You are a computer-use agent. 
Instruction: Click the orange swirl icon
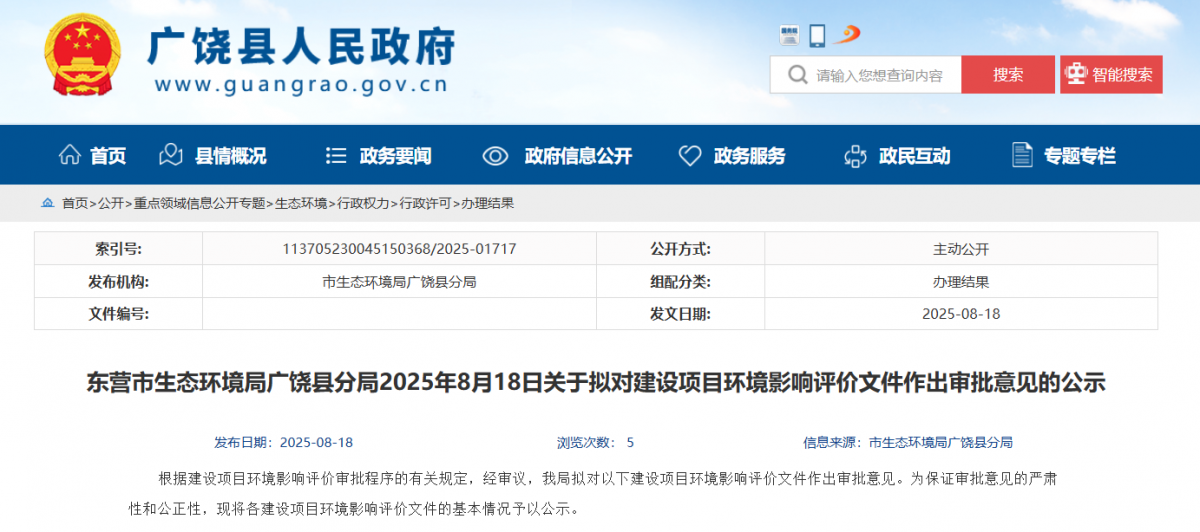(848, 35)
